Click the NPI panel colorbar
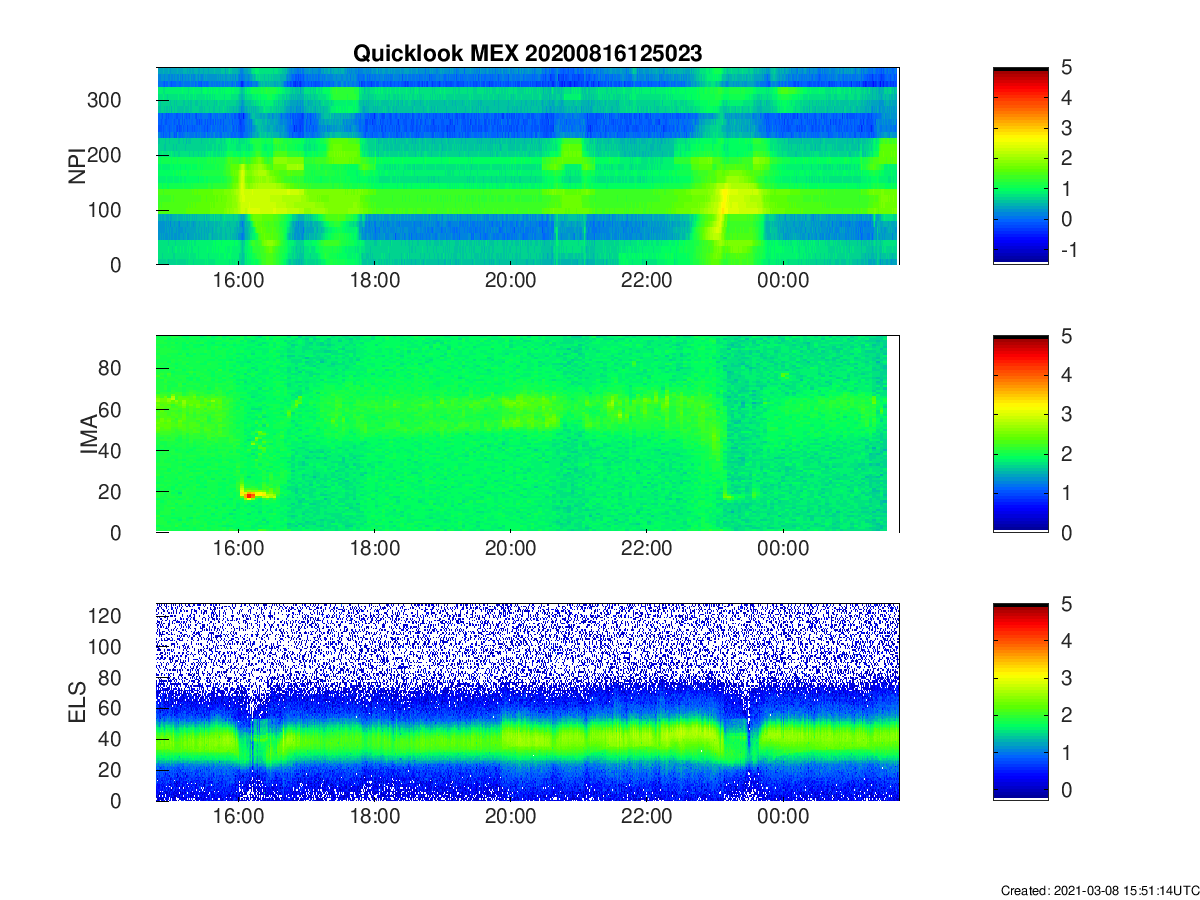 (1020, 166)
